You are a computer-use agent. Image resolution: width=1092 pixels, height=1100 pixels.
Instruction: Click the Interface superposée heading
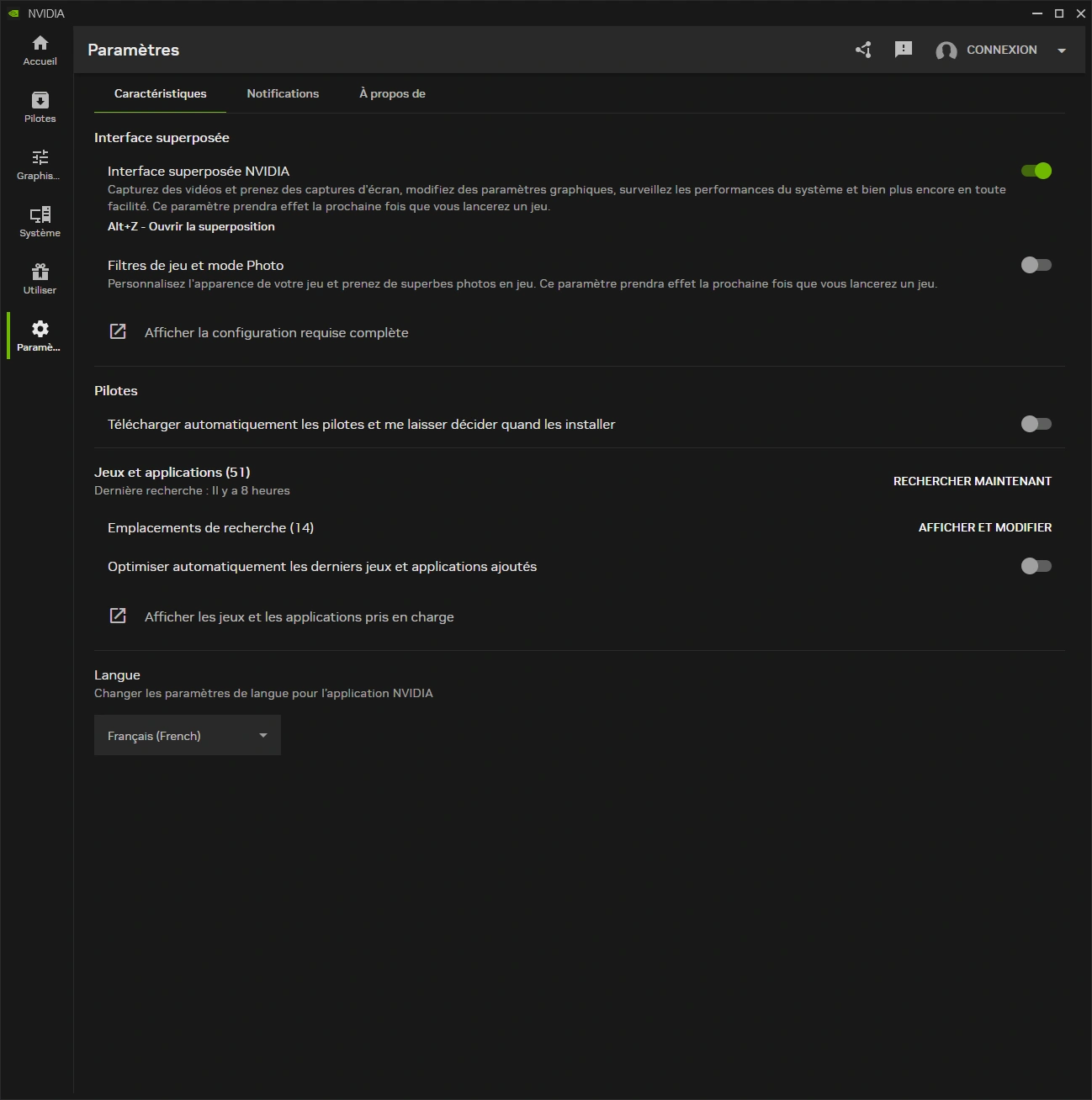pos(162,138)
